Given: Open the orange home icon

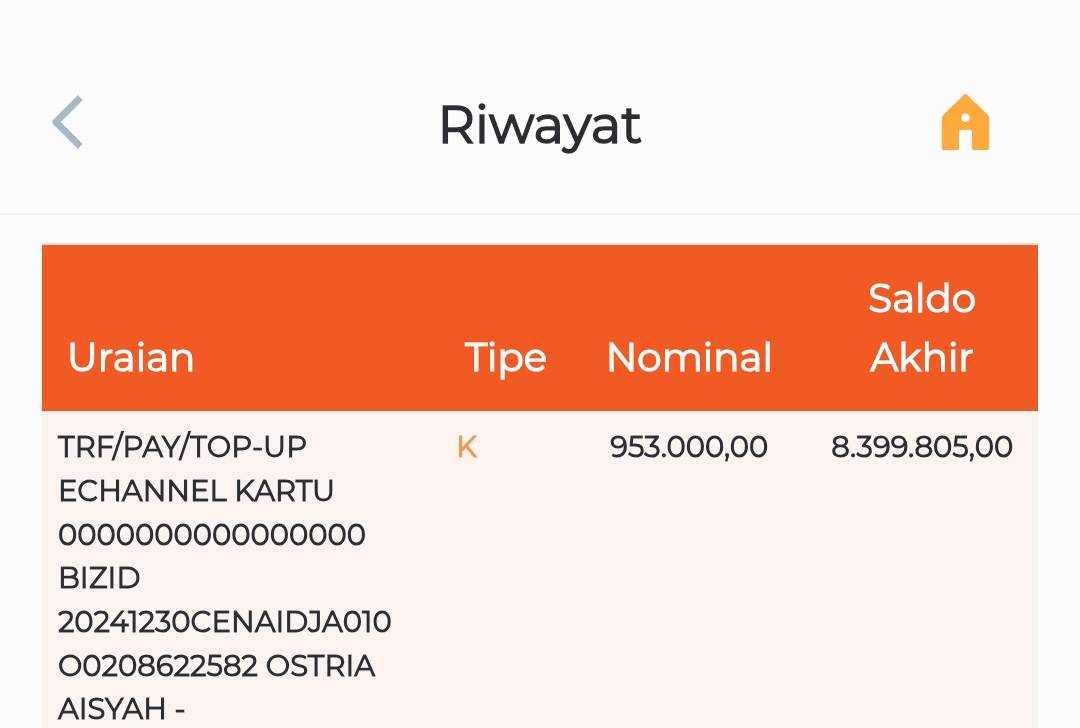Looking at the screenshot, I should click(965, 123).
